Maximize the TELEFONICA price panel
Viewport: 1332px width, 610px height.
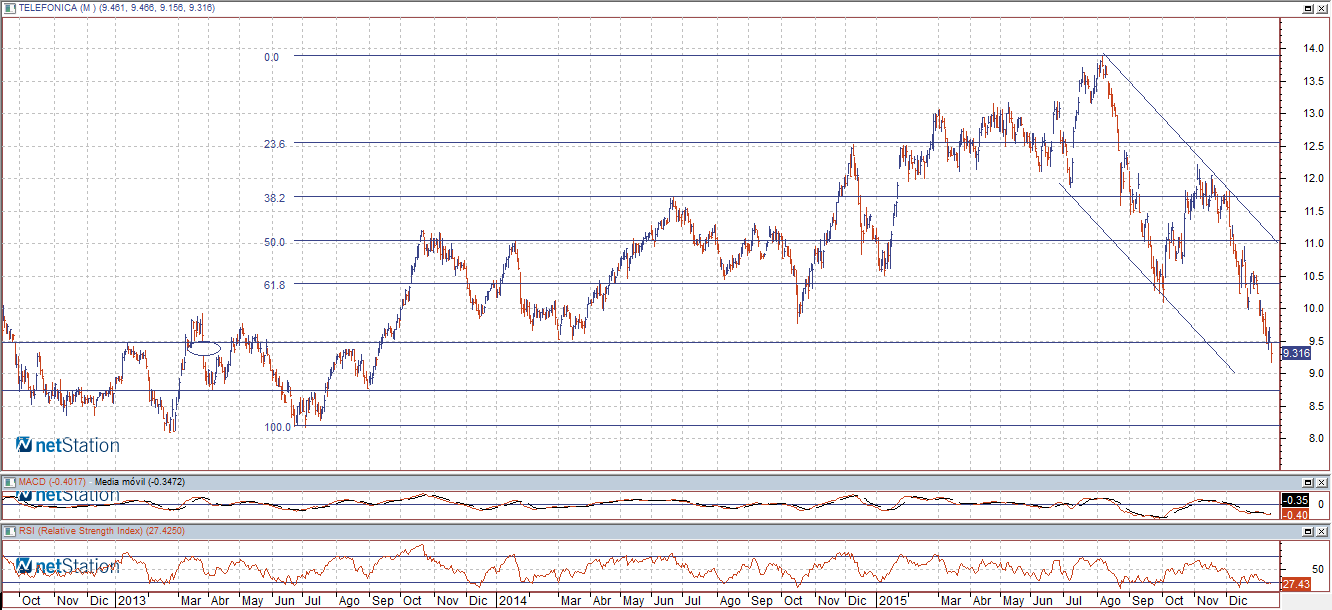click(1307, 8)
